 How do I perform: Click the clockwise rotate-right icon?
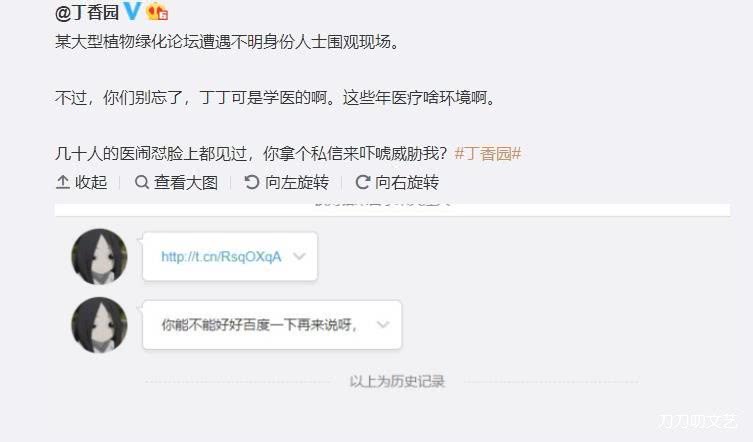363,182
